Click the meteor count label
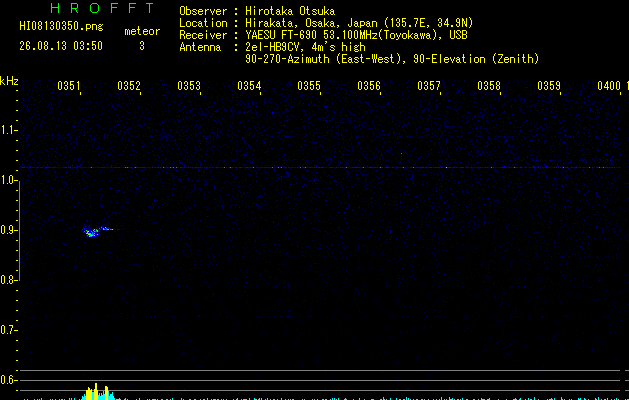Viewport: 629px width, 400px height. (x=142, y=31)
